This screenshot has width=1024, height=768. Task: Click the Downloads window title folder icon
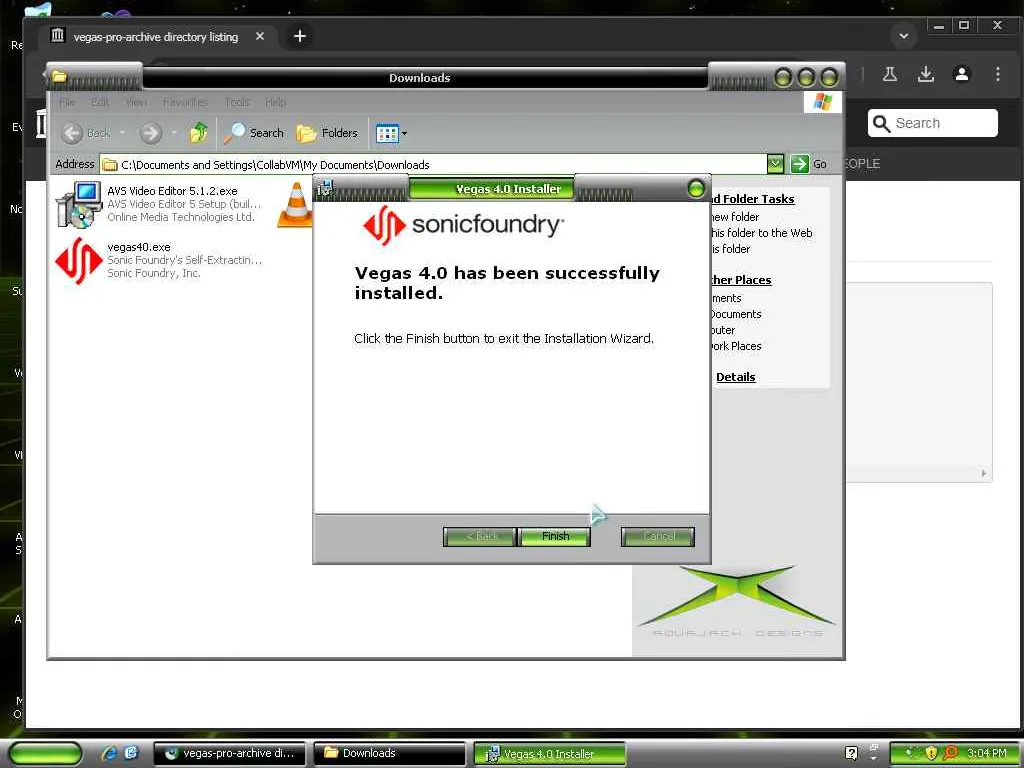(59, 76)
